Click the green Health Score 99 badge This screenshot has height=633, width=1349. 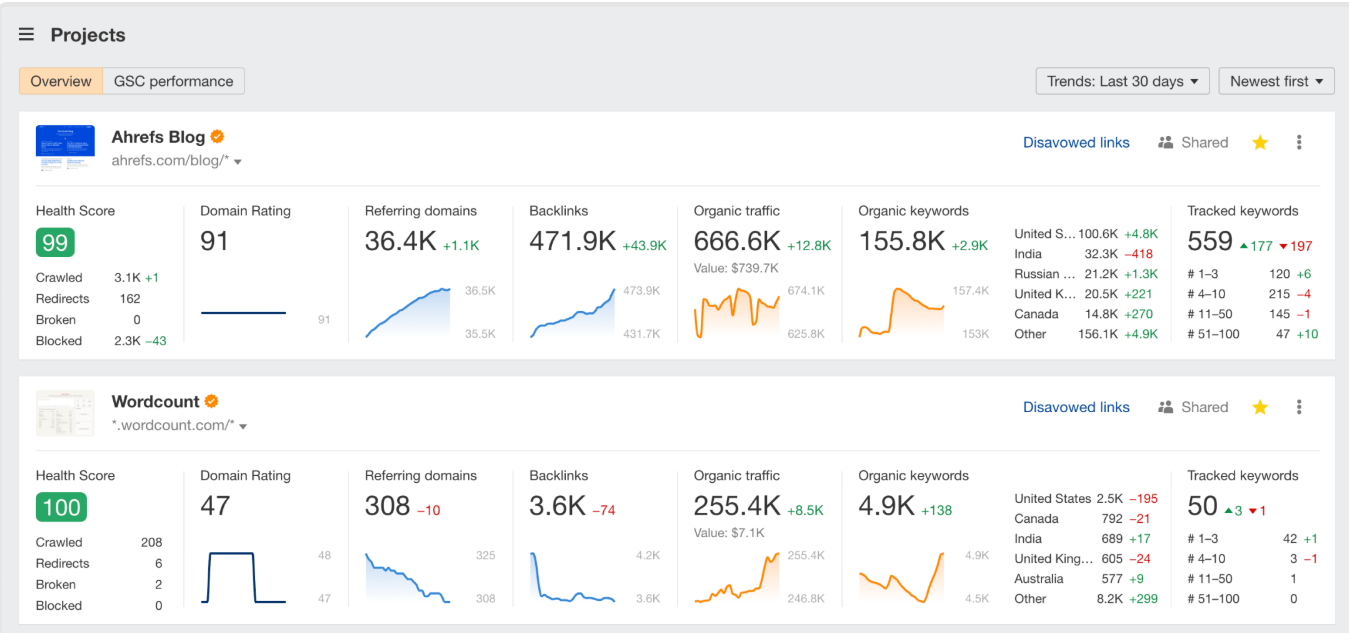pyautogui.click(x=55, y=243)
